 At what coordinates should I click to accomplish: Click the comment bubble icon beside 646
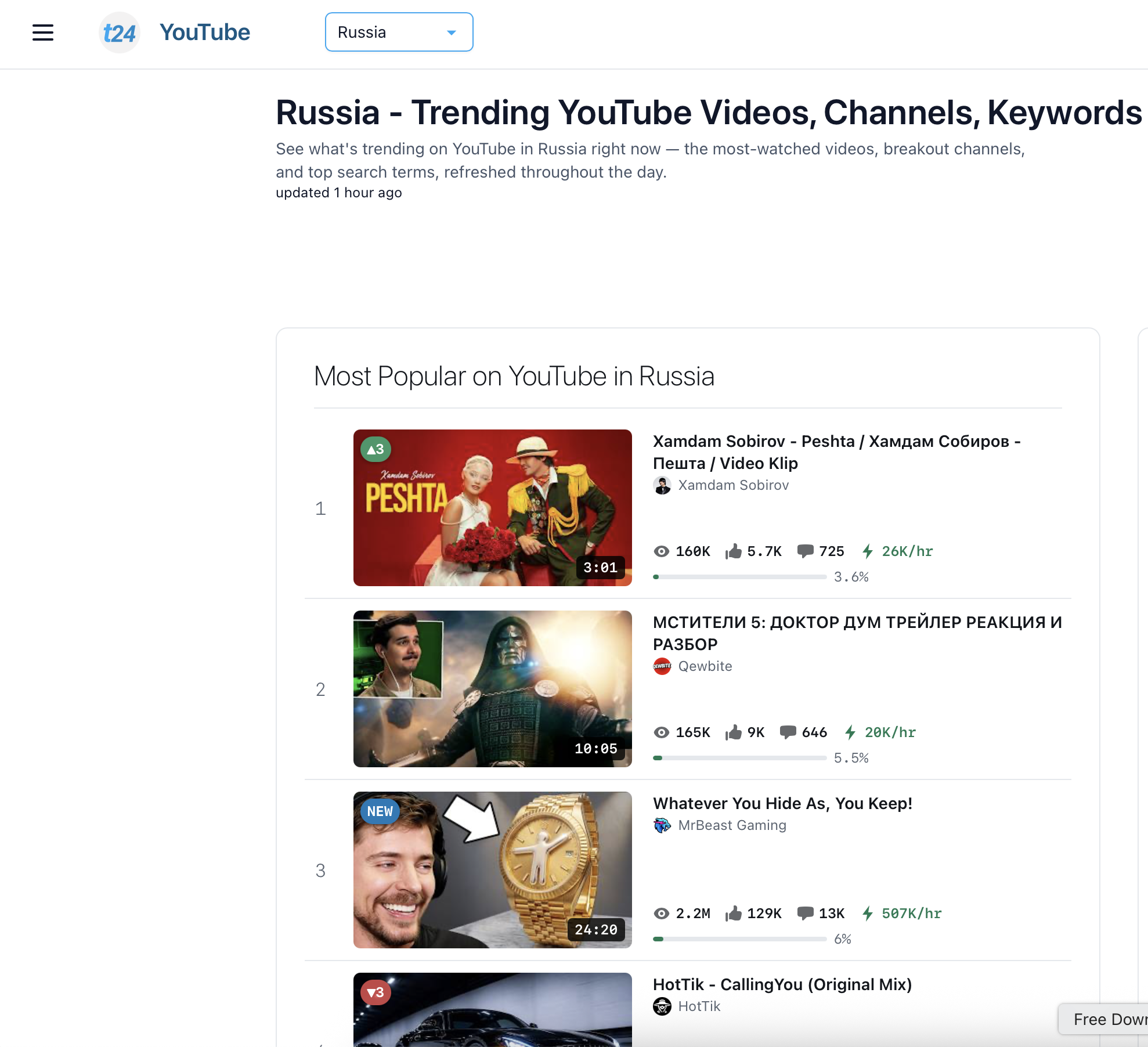(x=788, y=732)
